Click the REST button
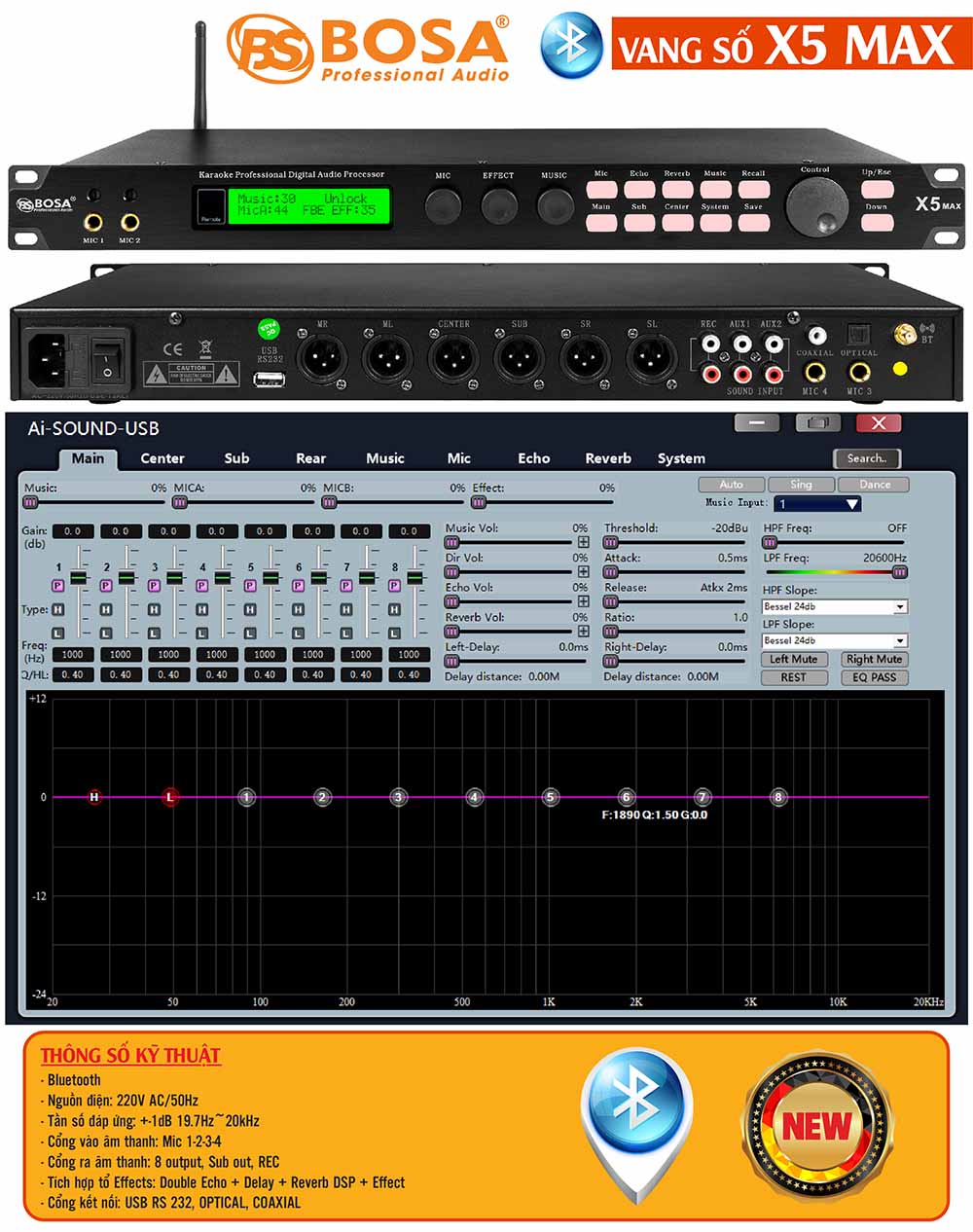This screenshot has height=1232, width=973. pyautogui.click(x=794, y=677)
